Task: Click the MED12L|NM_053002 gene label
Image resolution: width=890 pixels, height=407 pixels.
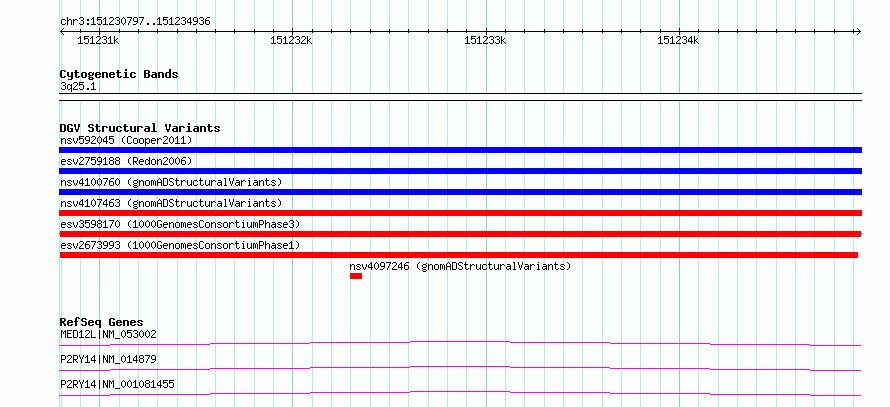Action: click(108, 334)
